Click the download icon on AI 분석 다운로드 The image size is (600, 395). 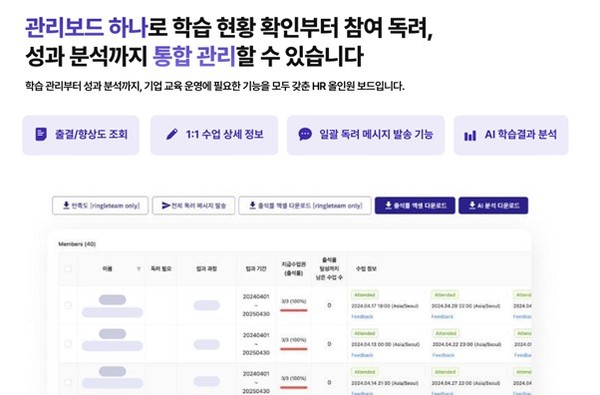click(472, 206)
